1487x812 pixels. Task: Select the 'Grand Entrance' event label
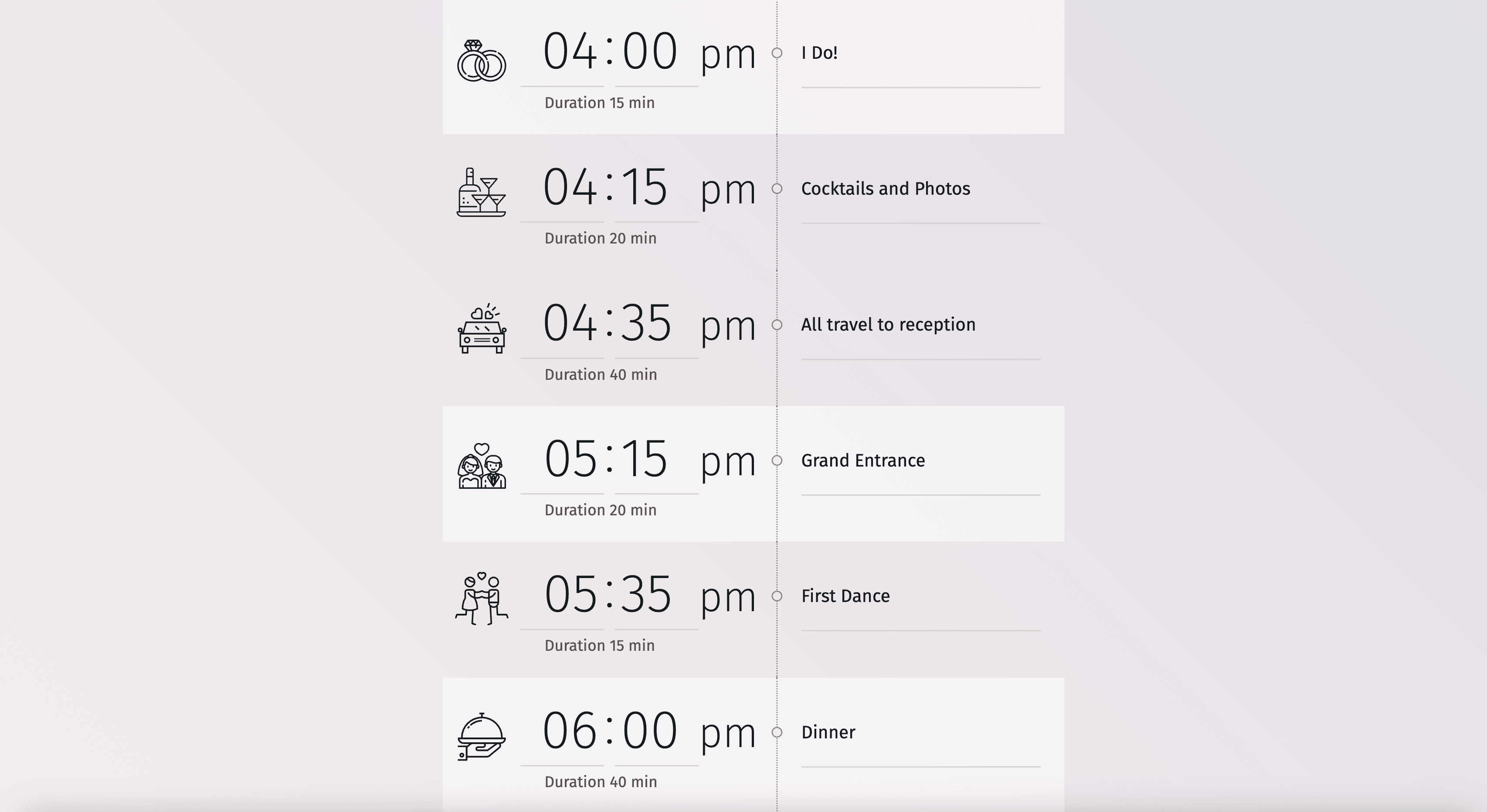tap(864, 460)
